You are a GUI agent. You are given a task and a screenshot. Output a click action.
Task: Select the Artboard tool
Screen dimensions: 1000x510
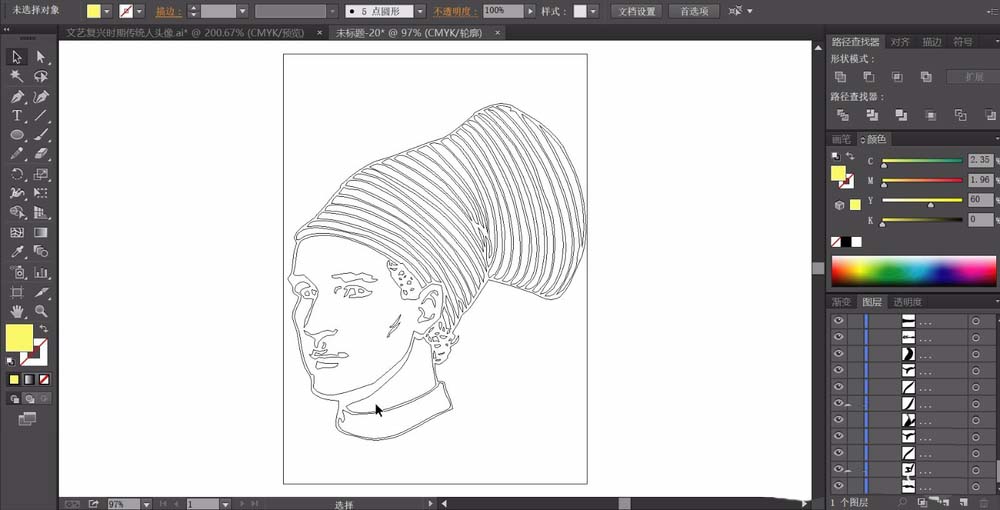[x=17, y=293]
